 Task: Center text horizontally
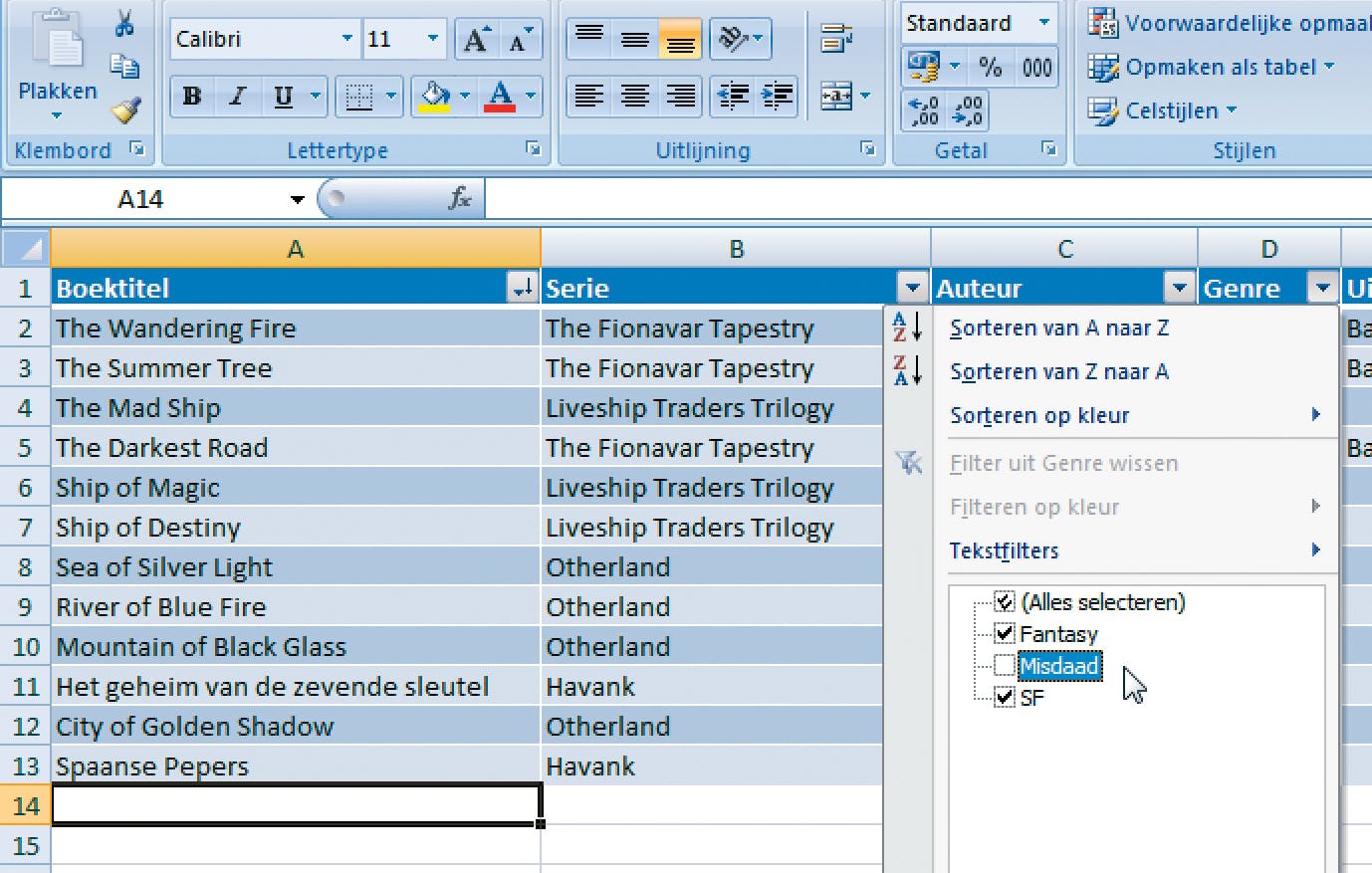(635, 96)
